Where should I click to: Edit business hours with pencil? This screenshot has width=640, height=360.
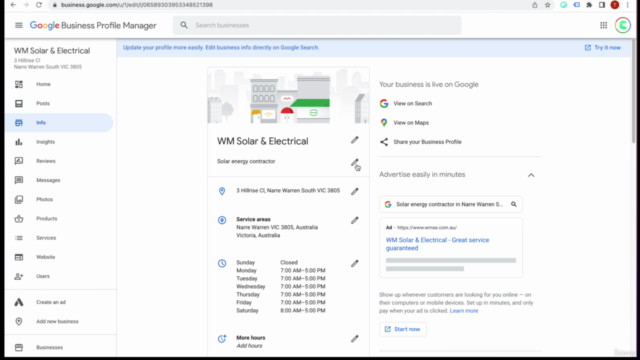point(355,263)
